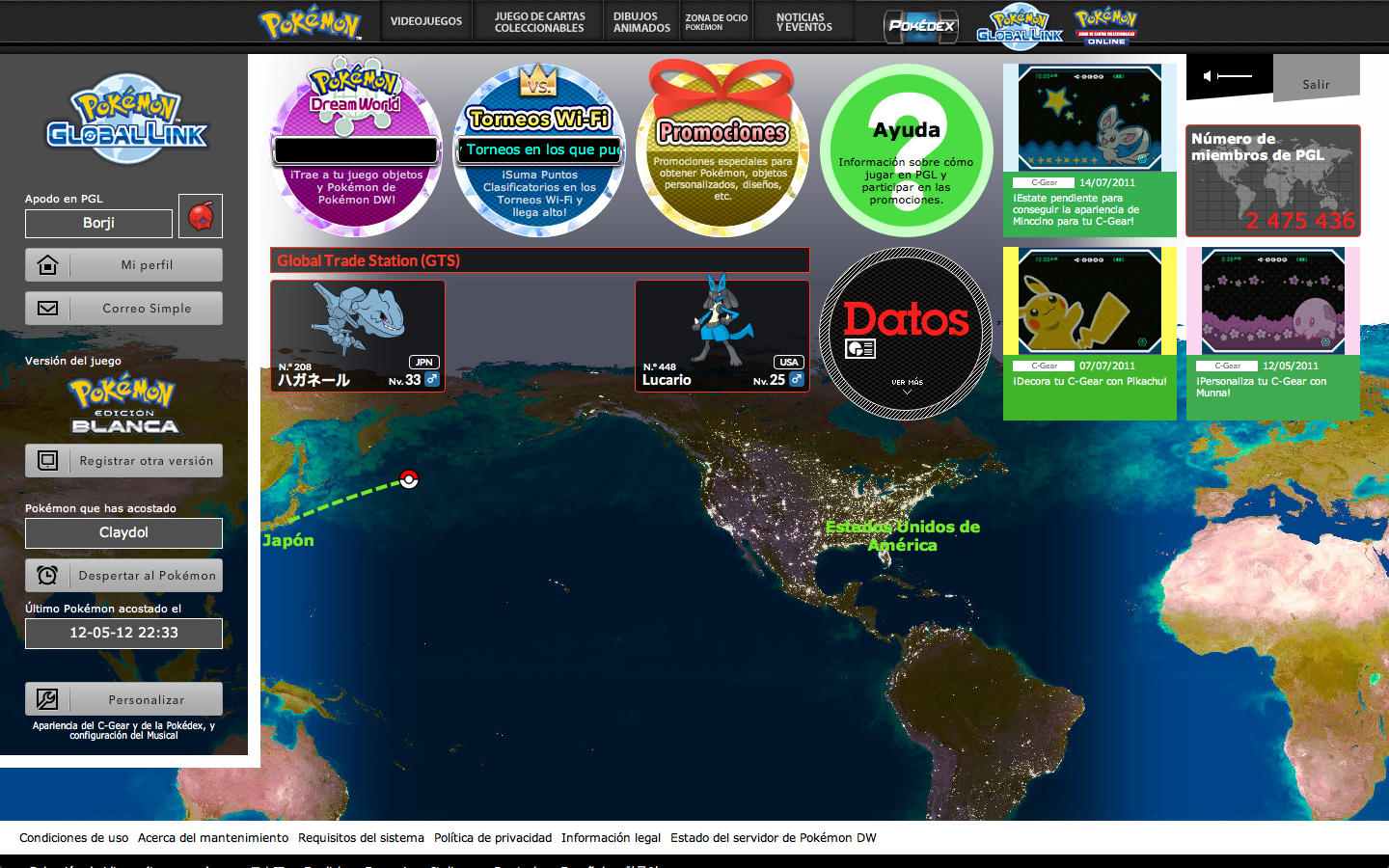Image resolution: width=1389 pixels, height=868 pixels.
Task: Open Juego de Cartas Coleccionables menu
Action: [539, 22]
